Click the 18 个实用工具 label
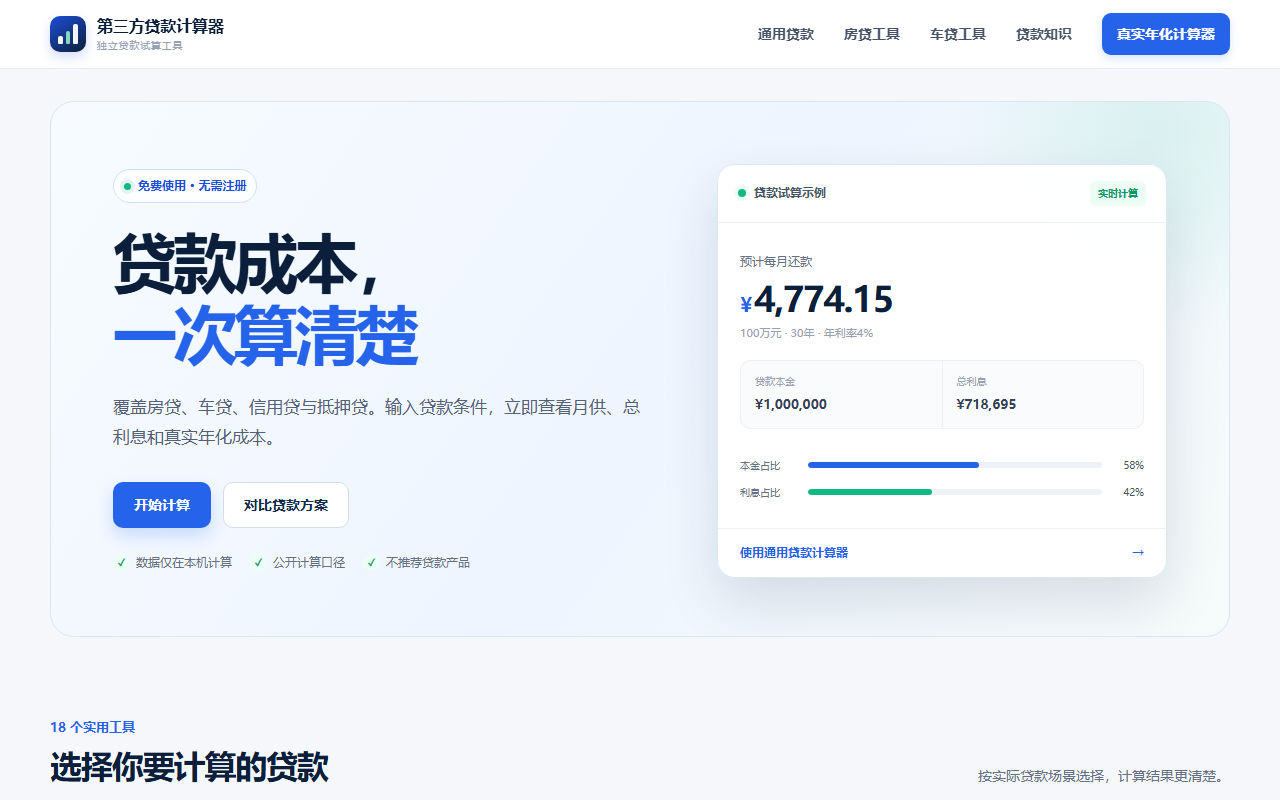The image size is (1280, 800). 93,728
